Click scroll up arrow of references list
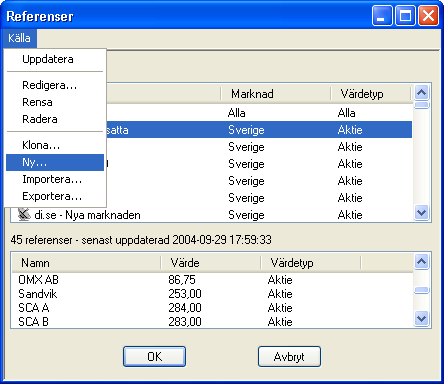This screenshot has height=384, width=444. 422,261
